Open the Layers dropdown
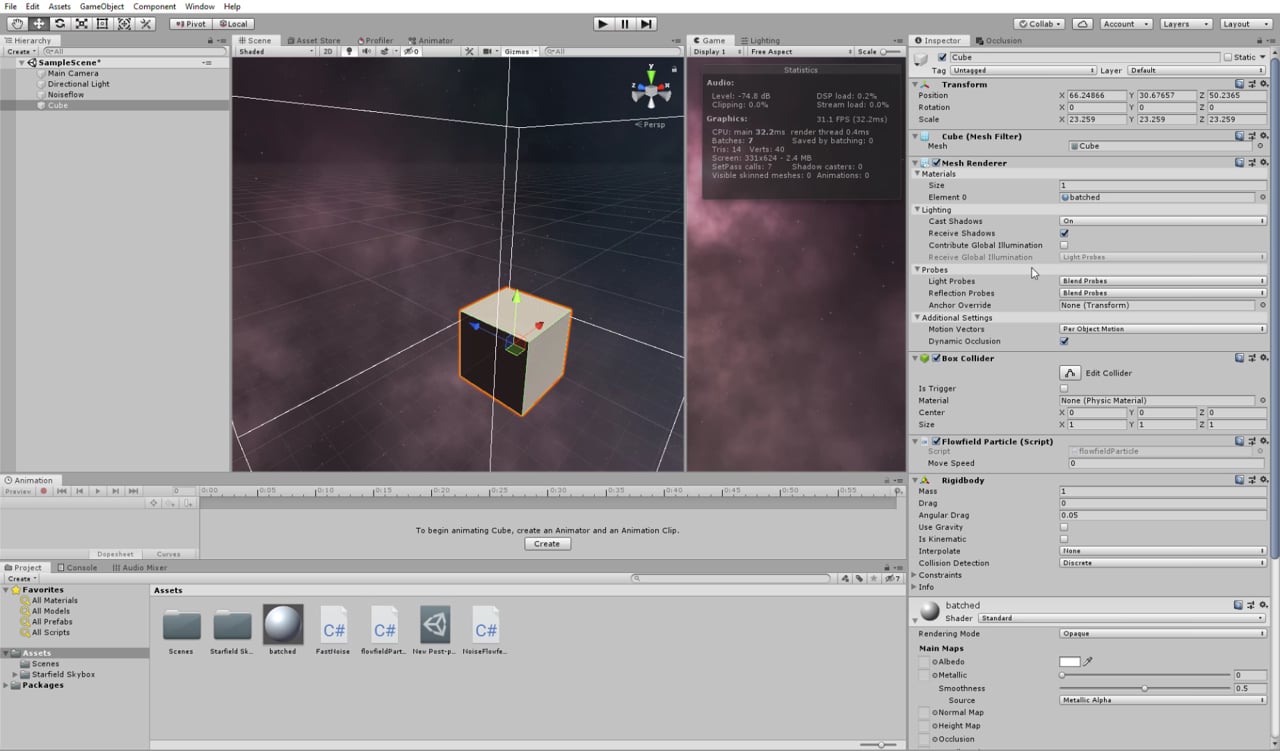This screenshot has height=751, width=1280. pos(1185,23)
